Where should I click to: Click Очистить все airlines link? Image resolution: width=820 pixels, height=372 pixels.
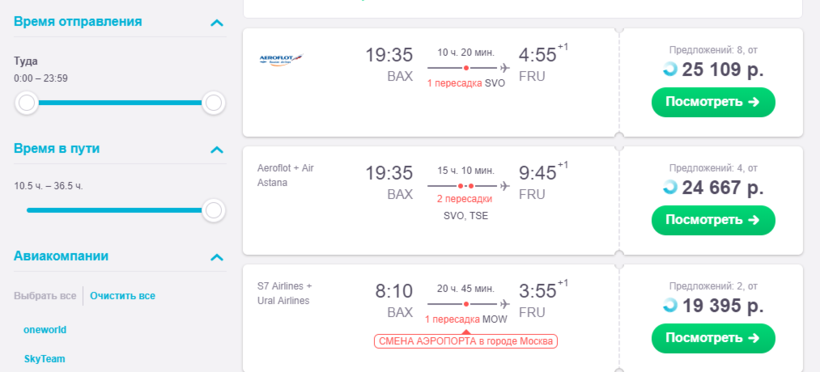pyautogui.click(x=122, y=296)
